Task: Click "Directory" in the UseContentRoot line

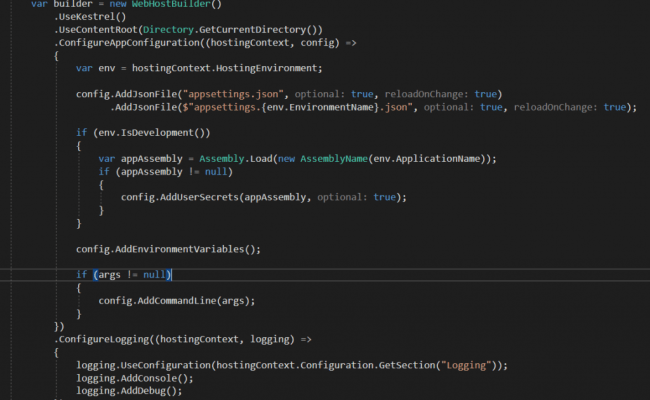Action: pos(168,30)
